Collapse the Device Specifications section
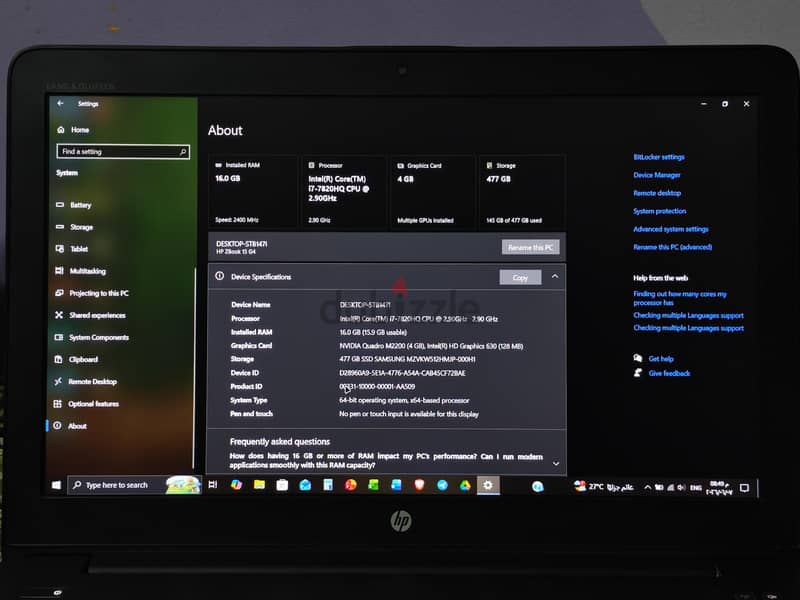The height and width of the screenshot is (600, 800). pos(555,277)
